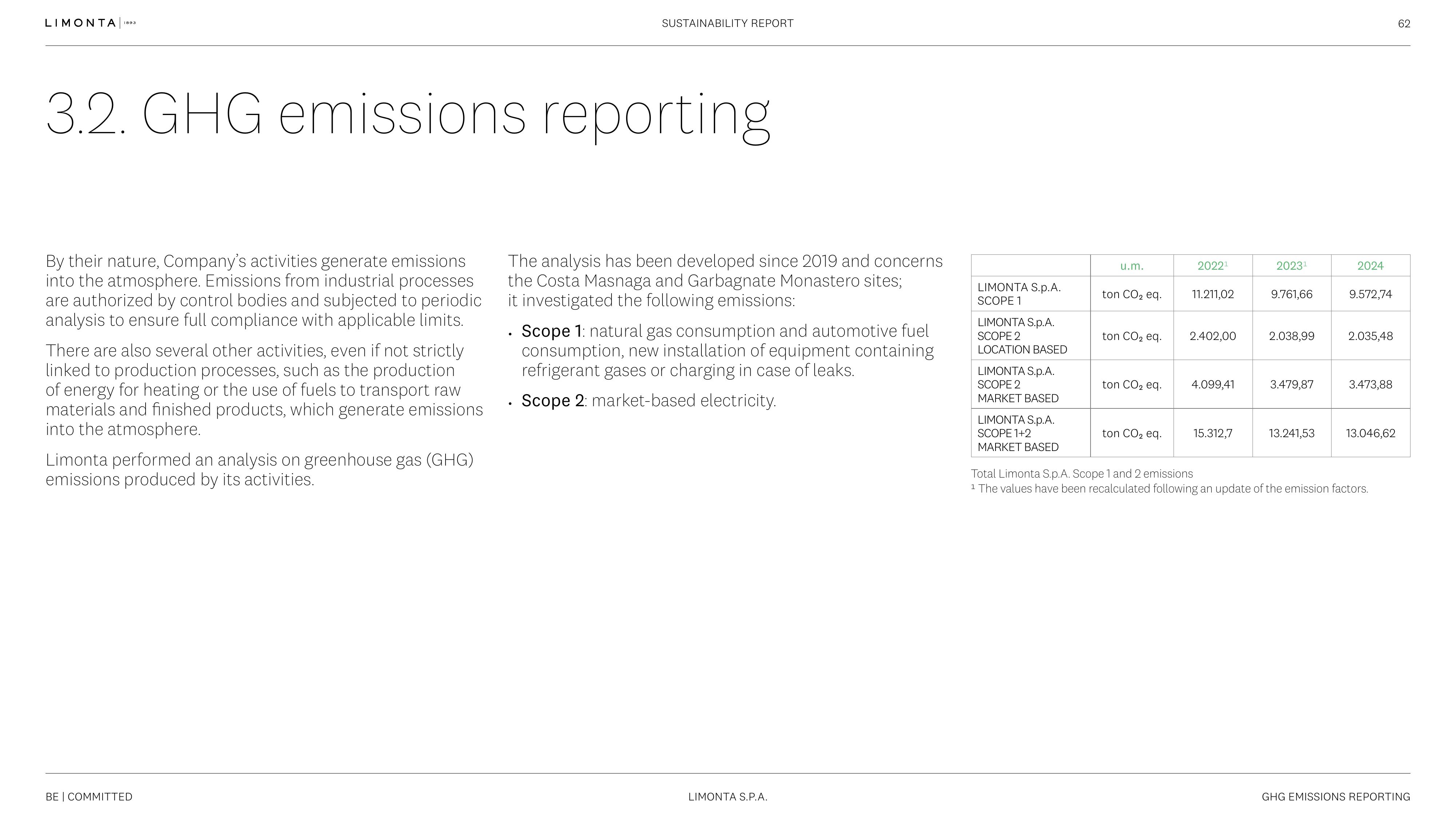The height and width of the screenshot is (819, 1456).
Task: Click the 'BE | COMMITTED' footer text
Action: (x=89, y=796)
